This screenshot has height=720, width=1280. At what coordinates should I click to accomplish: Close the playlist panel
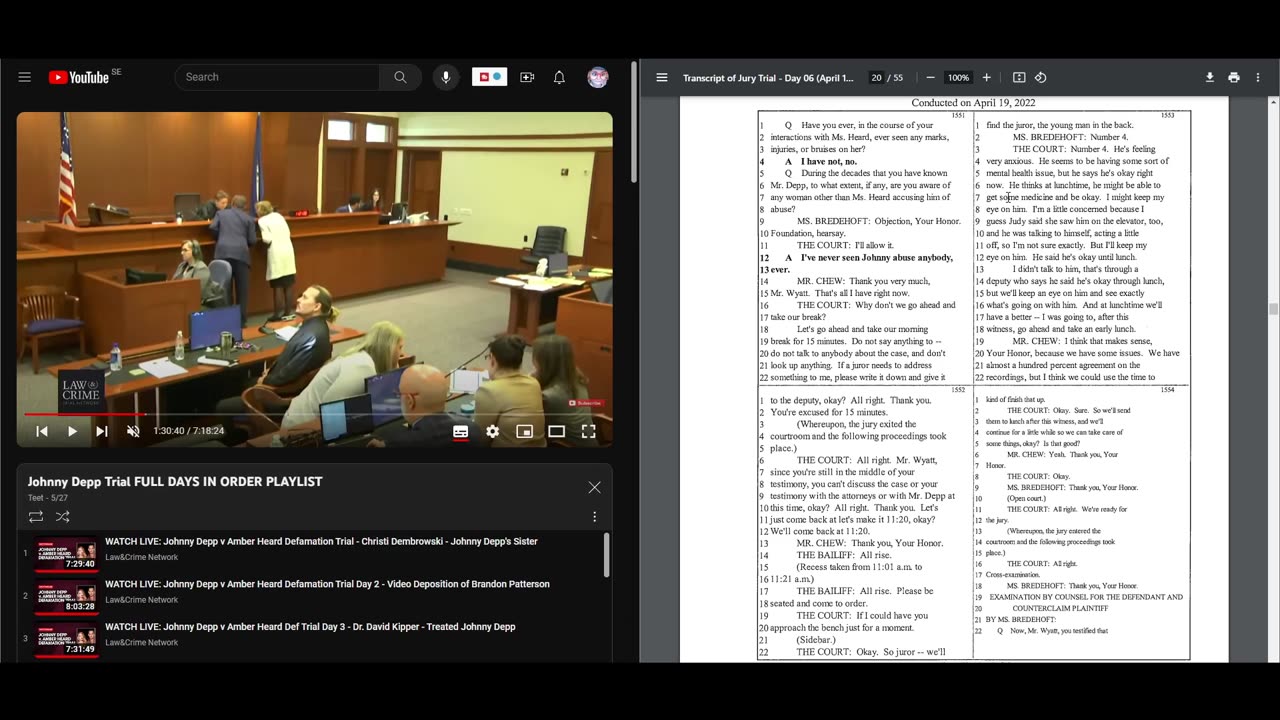[594, 487]
